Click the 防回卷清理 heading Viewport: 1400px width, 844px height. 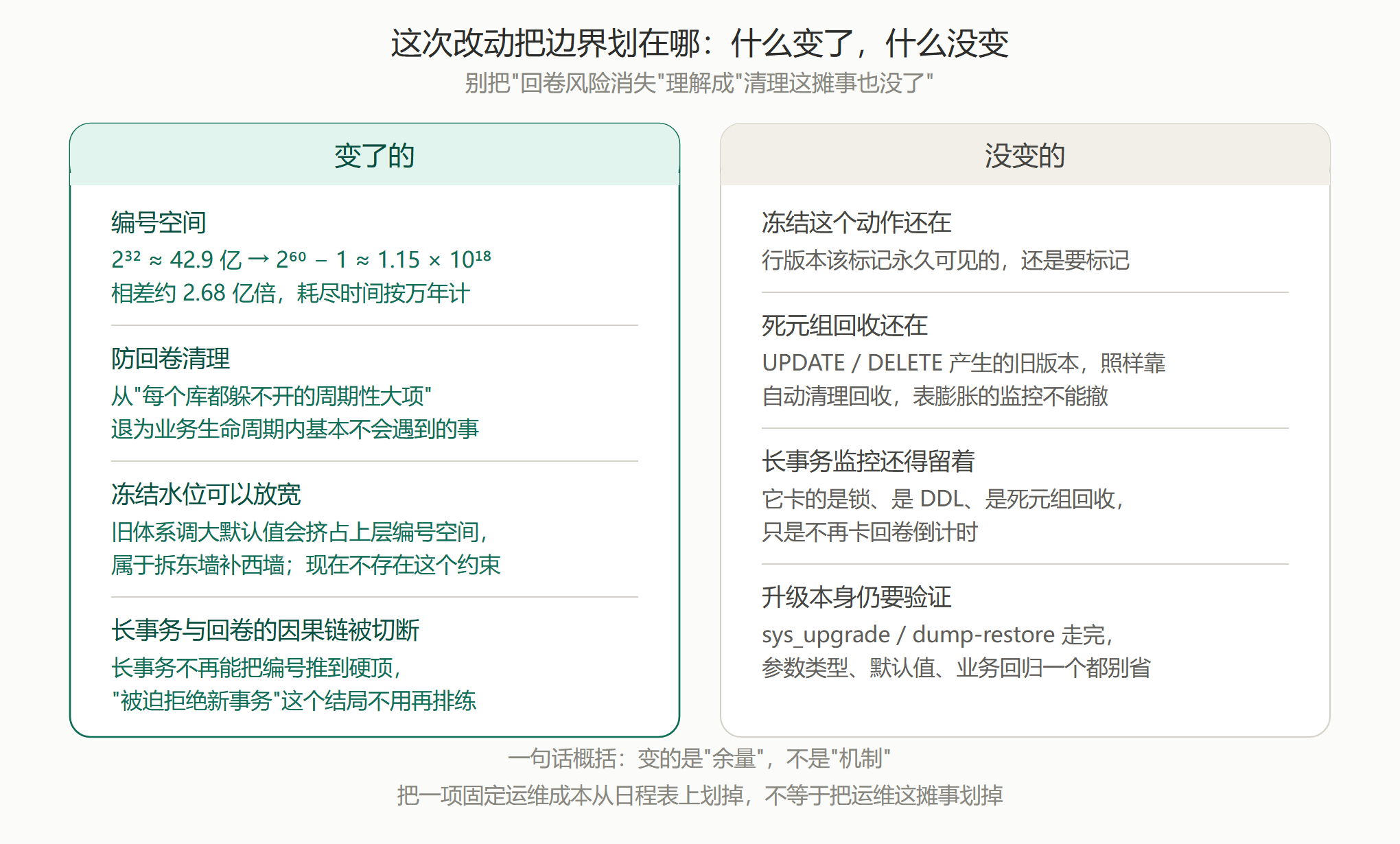coord(170,358)
